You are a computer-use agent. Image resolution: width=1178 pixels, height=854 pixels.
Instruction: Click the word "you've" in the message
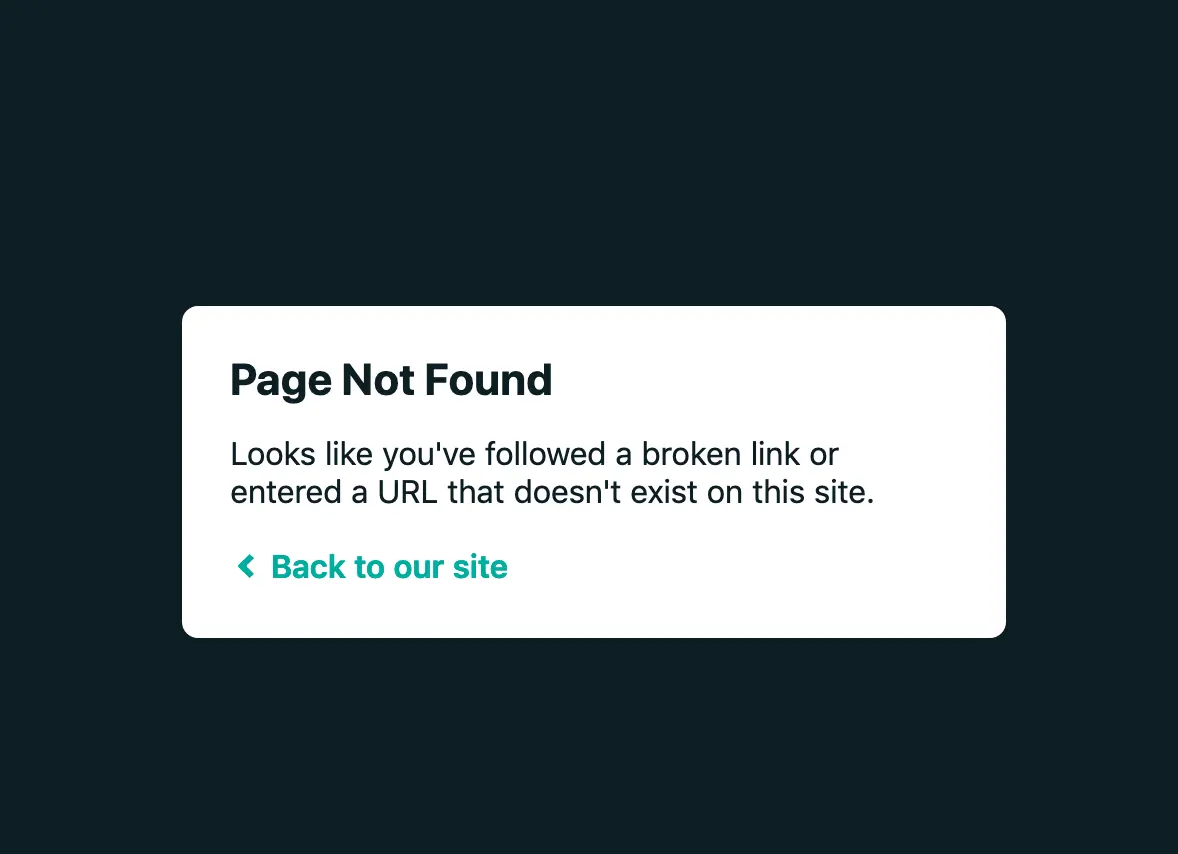pyautogui.click(x=429, y=456)
